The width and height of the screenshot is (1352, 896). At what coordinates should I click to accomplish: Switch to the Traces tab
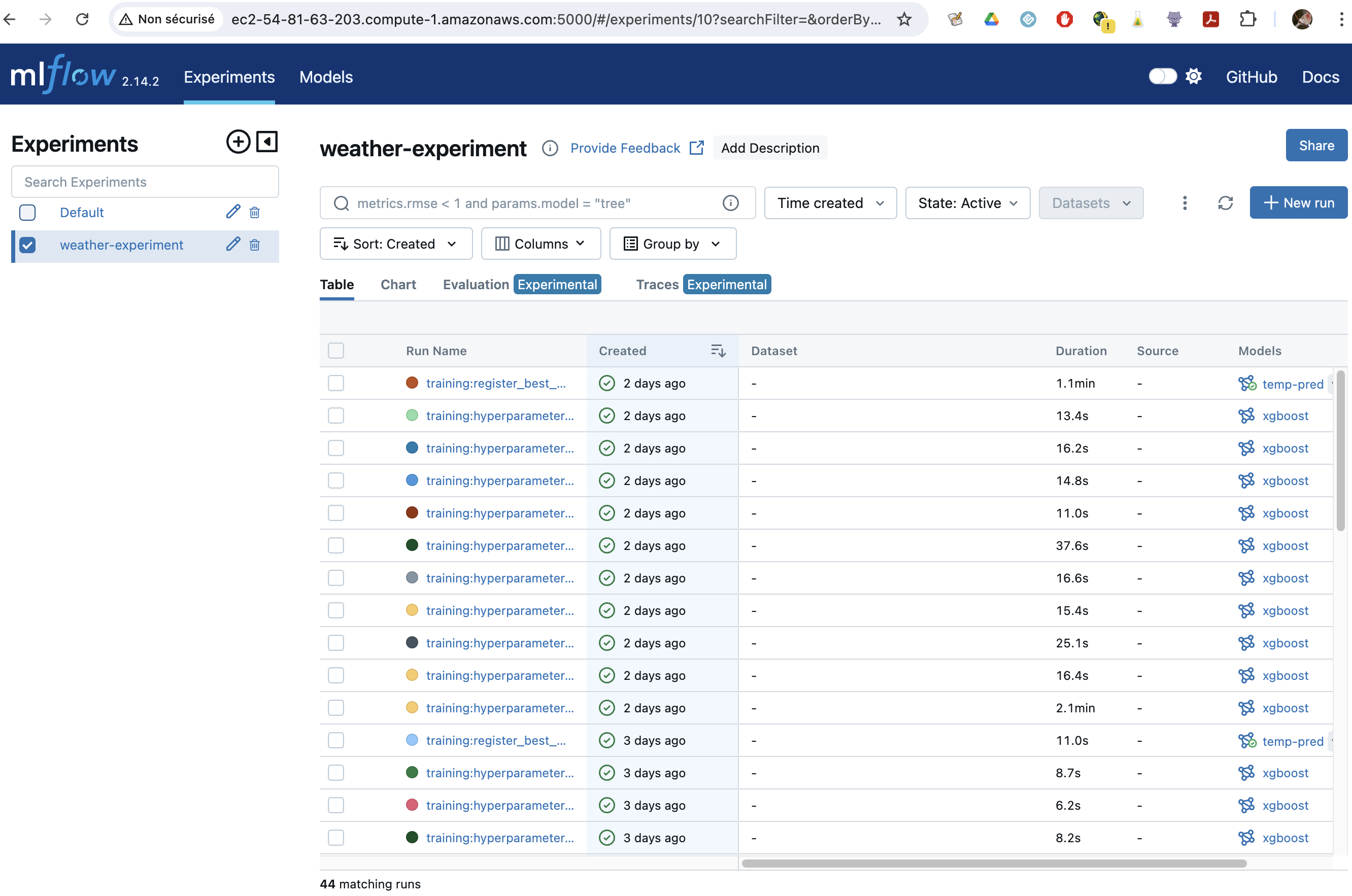[657, 285]
